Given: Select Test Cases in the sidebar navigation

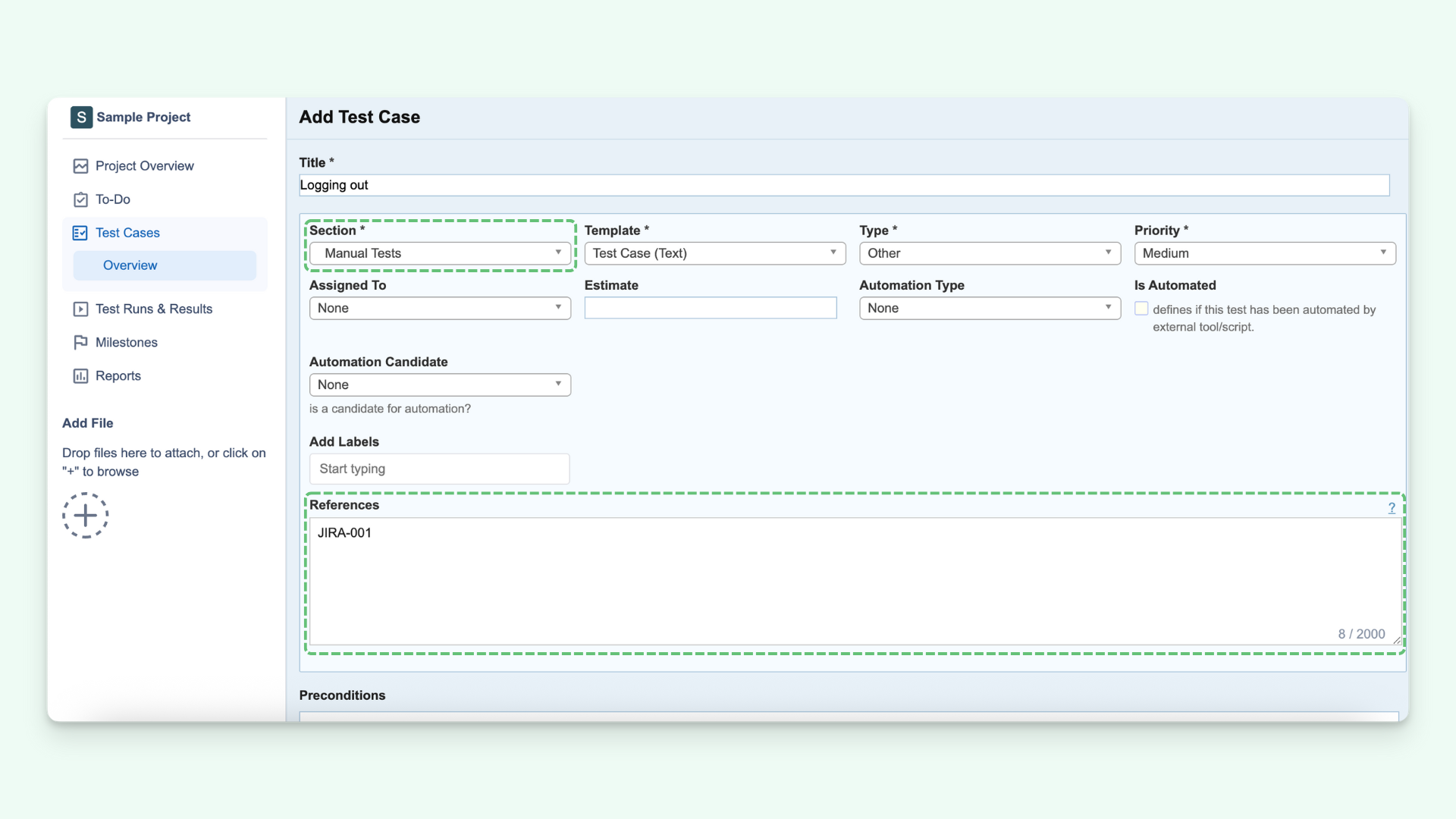Looking at the screenshot, I should (127, 233).
